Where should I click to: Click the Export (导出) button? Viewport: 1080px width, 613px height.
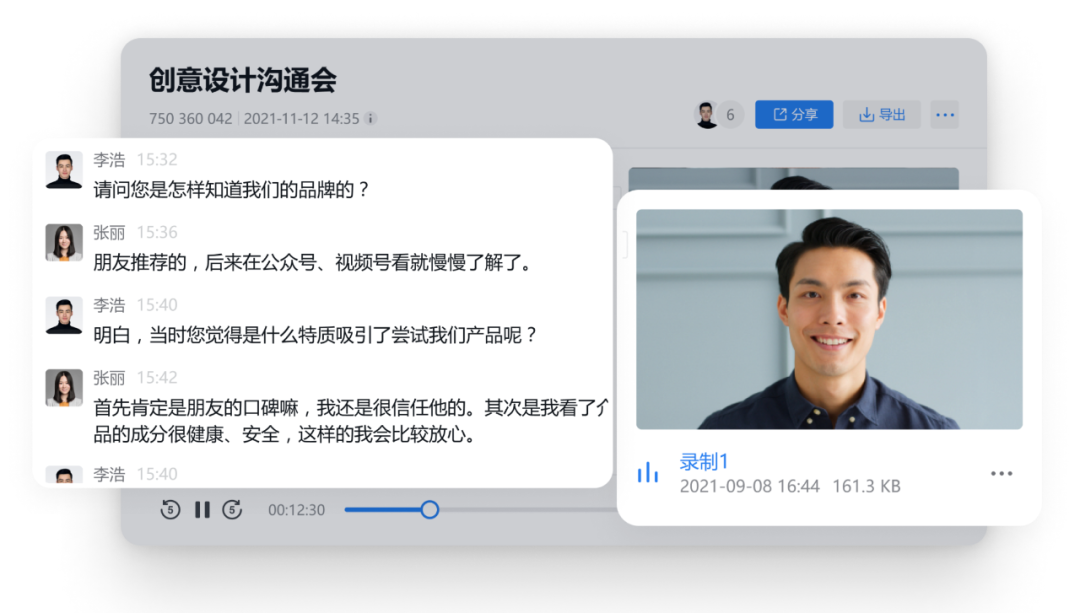881,115
